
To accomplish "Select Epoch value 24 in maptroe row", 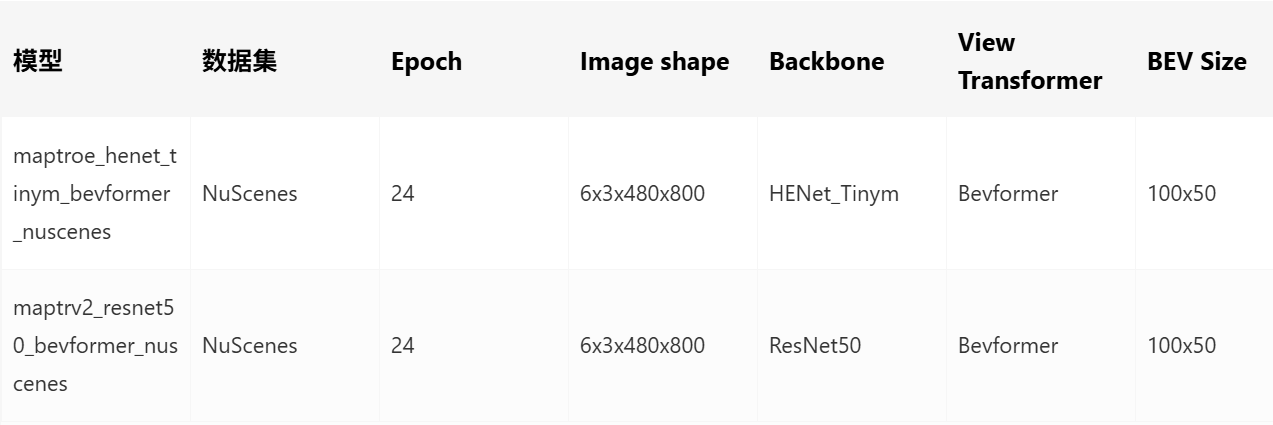I will [402, 194].
